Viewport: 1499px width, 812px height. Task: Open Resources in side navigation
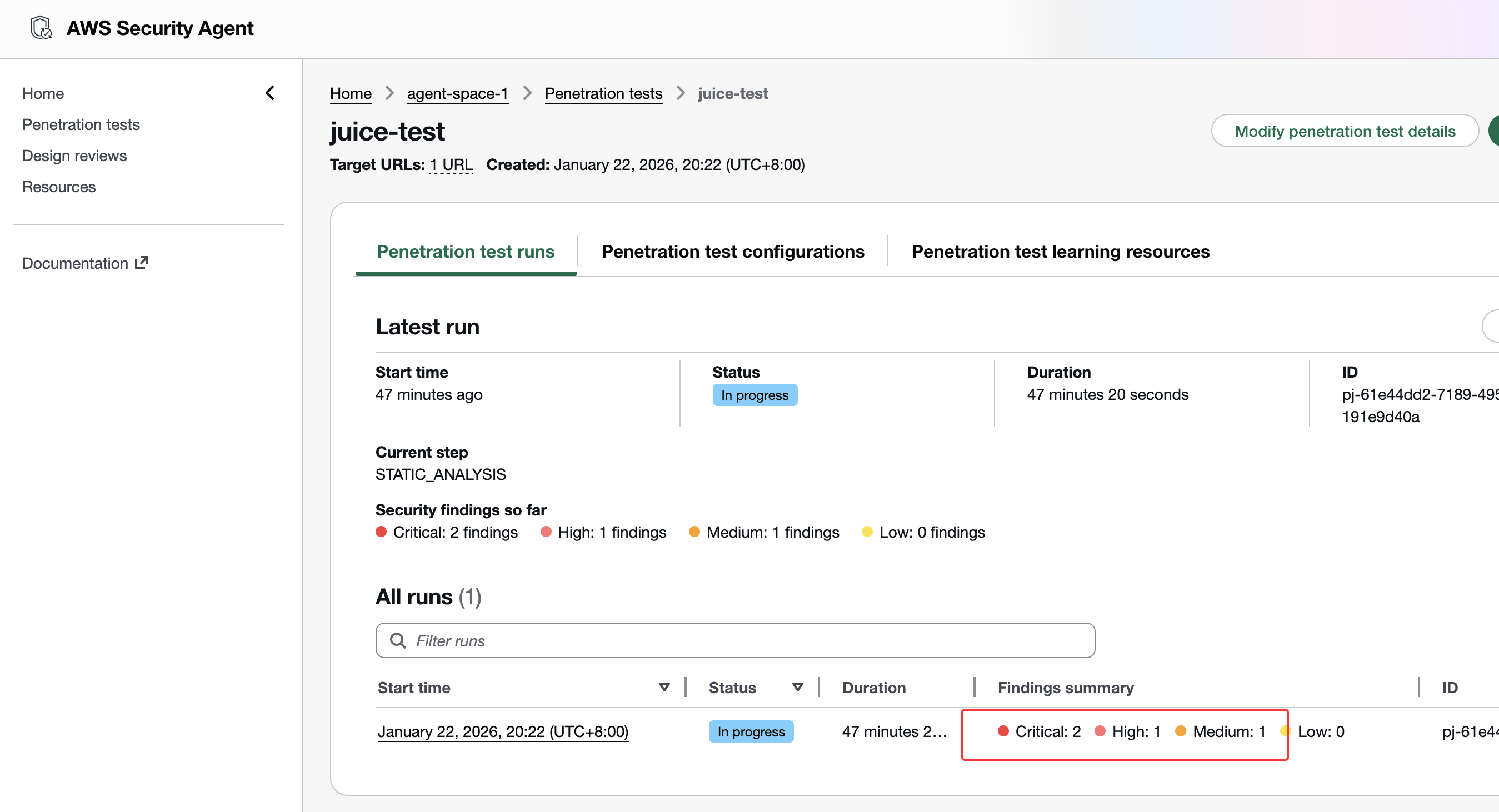coord(59,187)
